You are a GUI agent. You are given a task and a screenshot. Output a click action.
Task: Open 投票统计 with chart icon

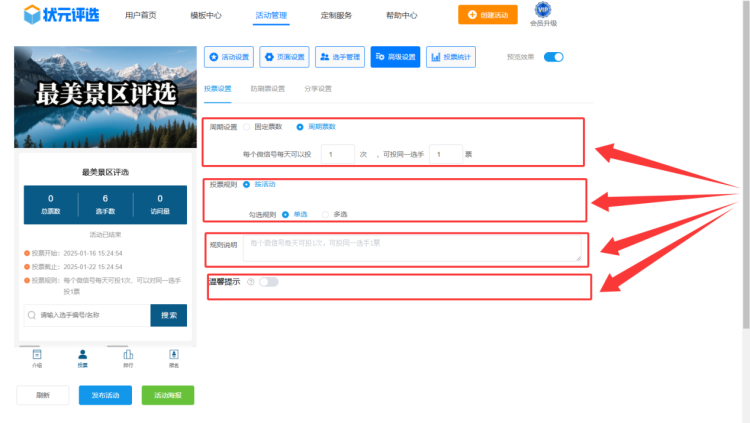click(x=451, y=57)
